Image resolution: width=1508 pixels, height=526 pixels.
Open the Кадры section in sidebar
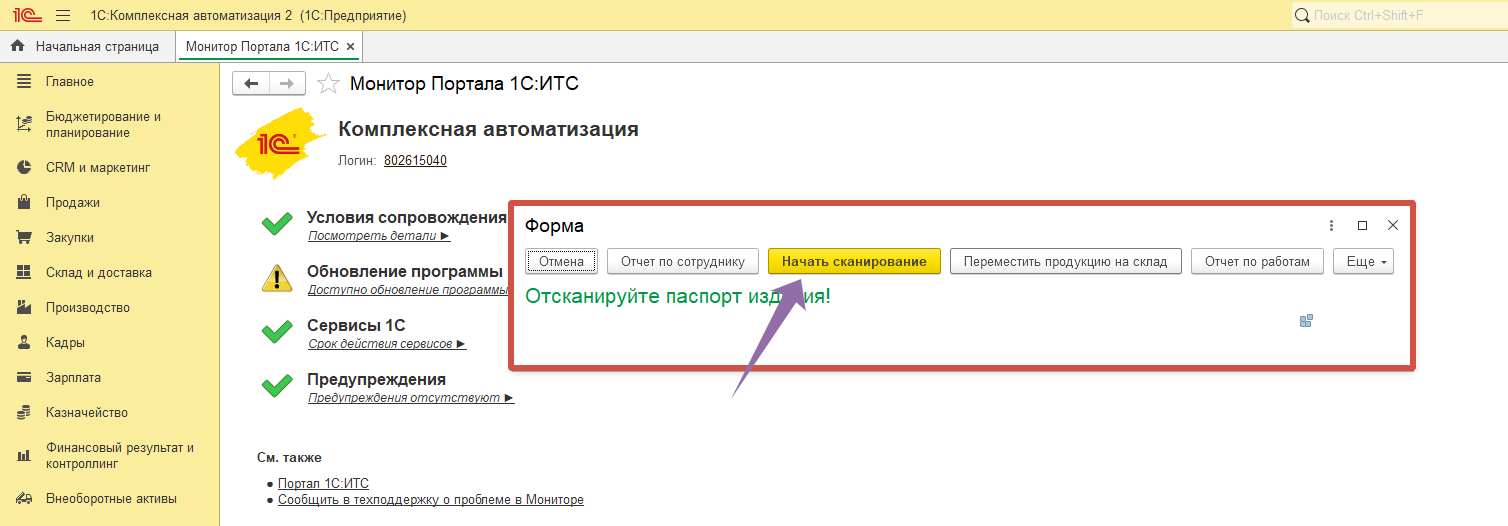[65, 343]
